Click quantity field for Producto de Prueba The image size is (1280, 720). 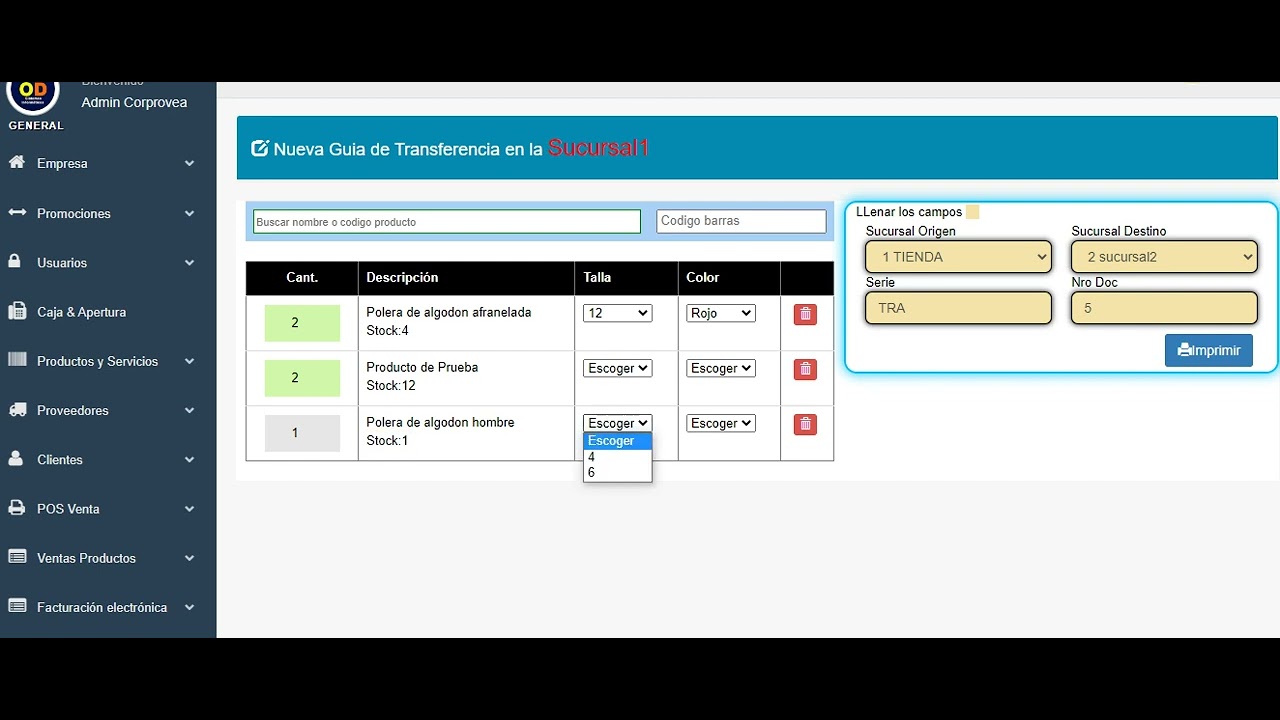pyautogui.click(x=302, y=378)
